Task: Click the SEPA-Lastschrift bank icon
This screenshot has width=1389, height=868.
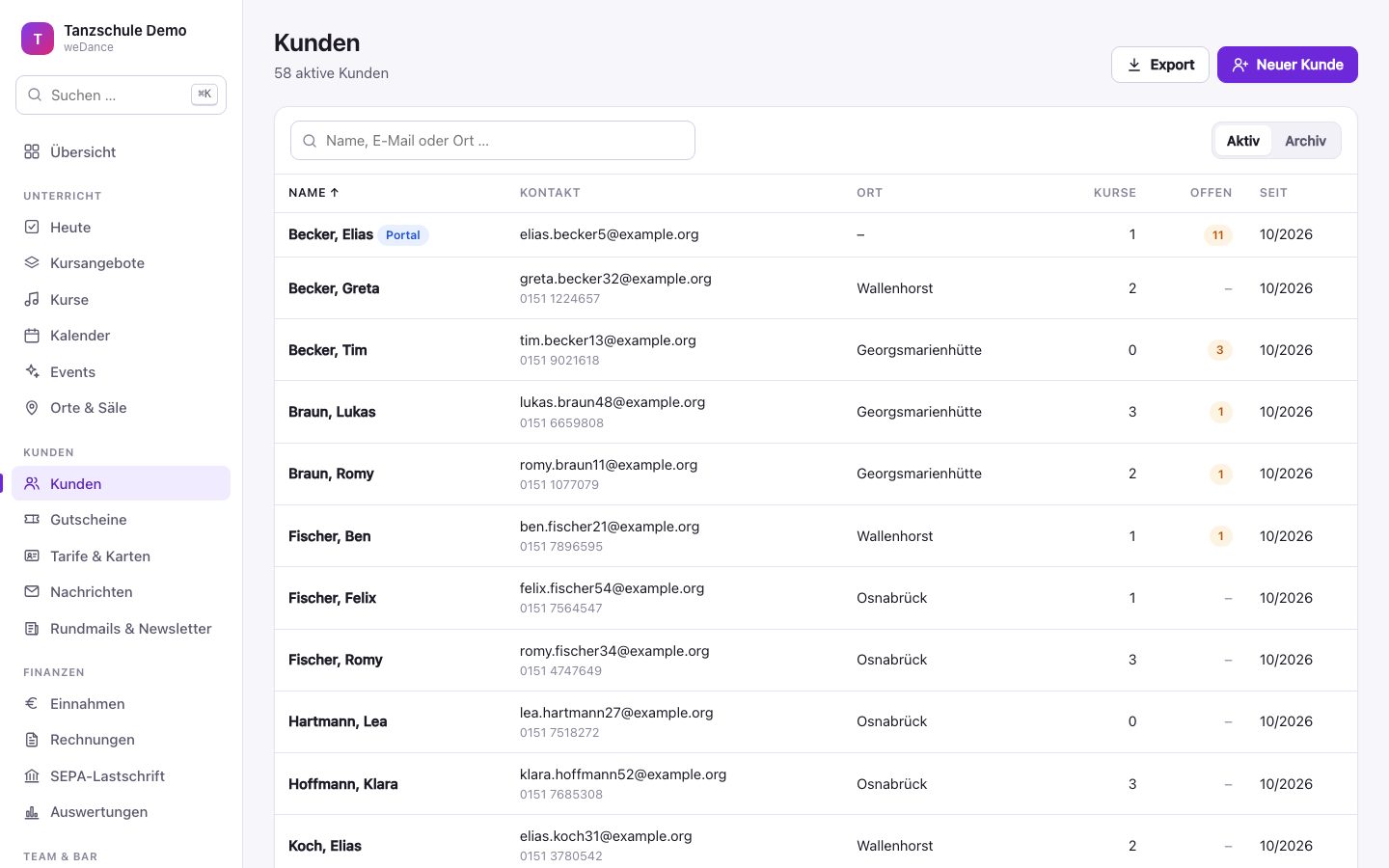Action: [32, 775]
